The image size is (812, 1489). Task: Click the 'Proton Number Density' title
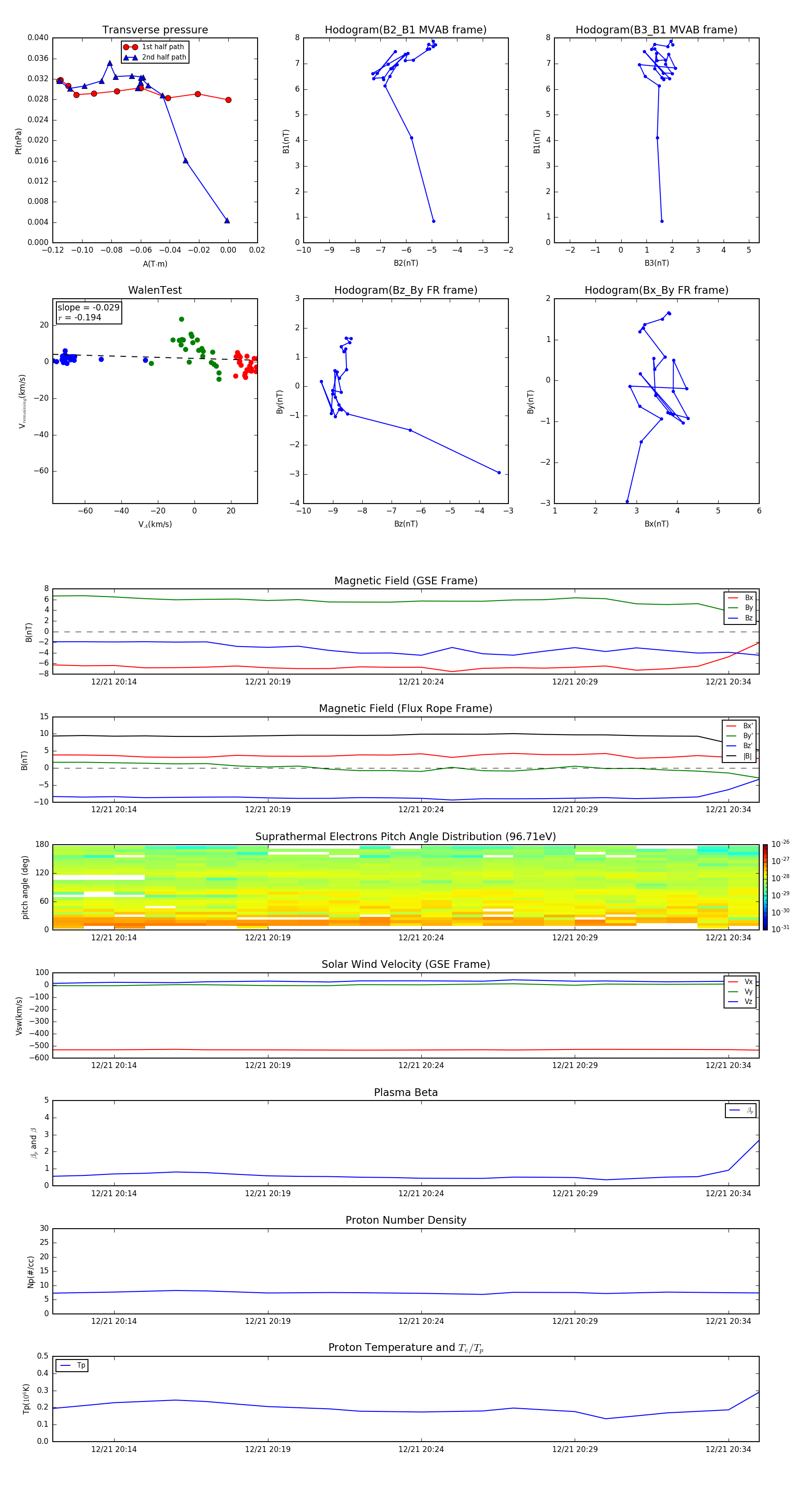406,1220
